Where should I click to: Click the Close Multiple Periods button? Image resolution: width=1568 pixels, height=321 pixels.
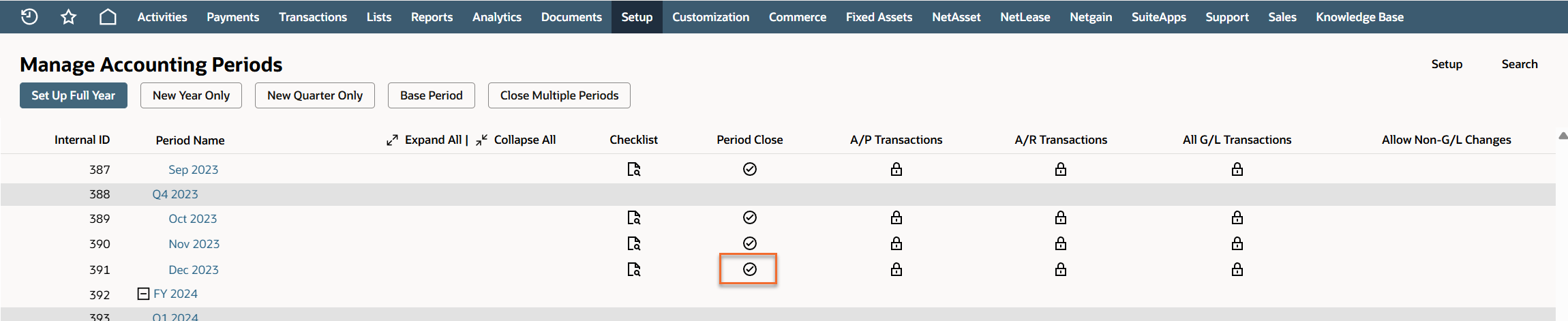(x=559, y=95)
